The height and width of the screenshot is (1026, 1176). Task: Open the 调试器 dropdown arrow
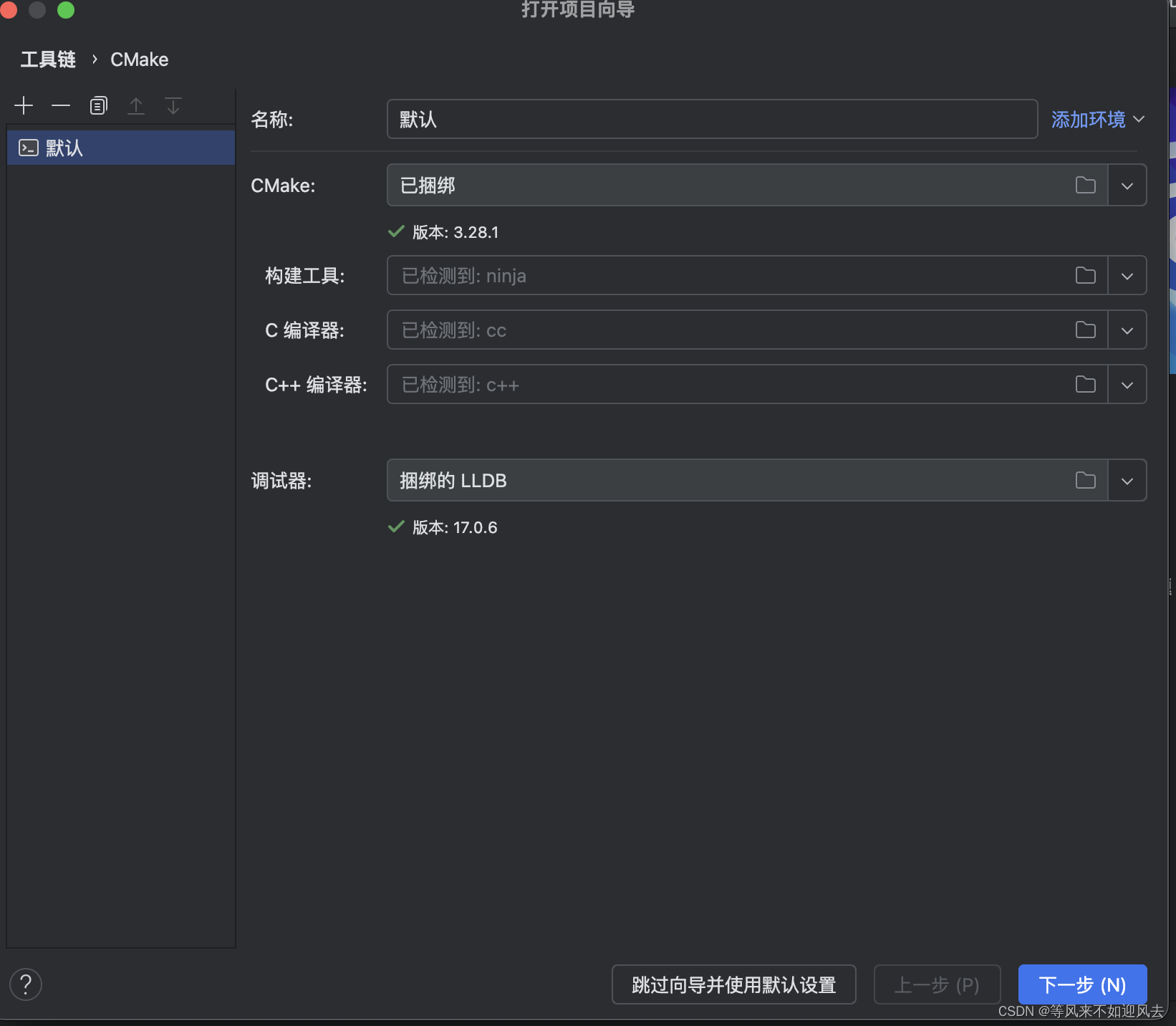click(1127, 481)
